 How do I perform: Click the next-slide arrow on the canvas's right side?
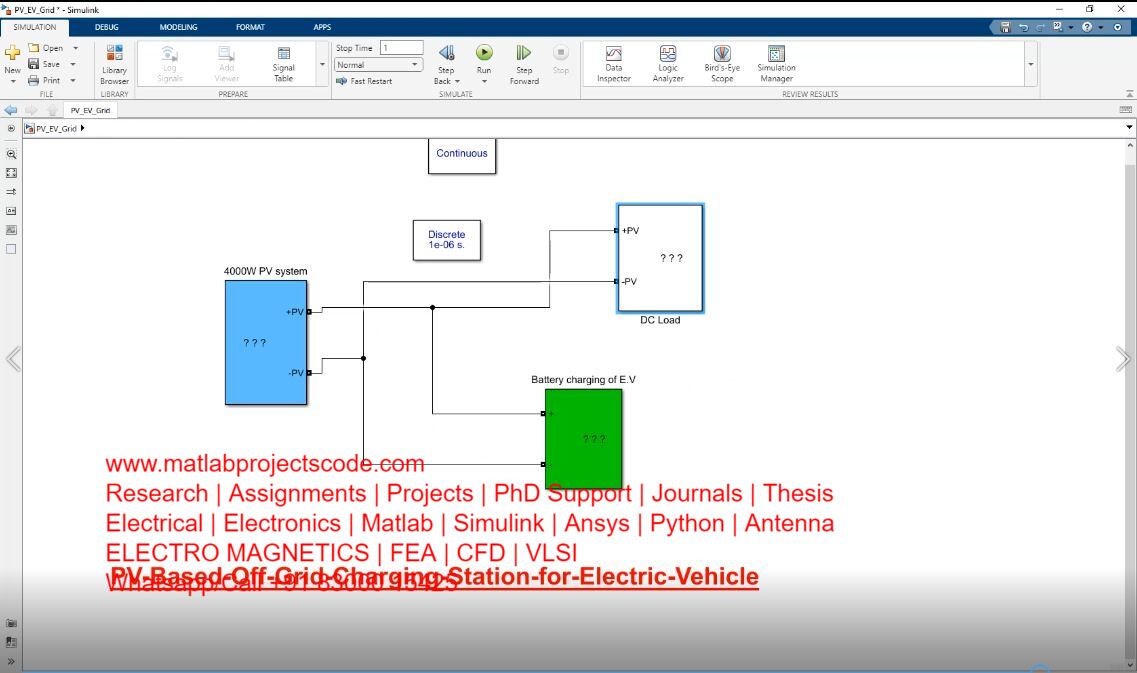click(1123, 359)
